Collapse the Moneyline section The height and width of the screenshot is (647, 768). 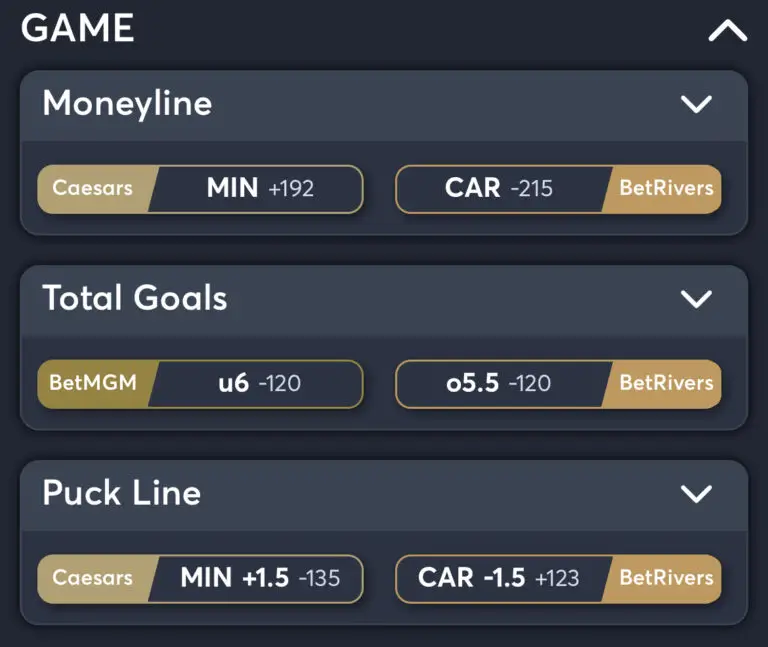(x=695, y=104)
